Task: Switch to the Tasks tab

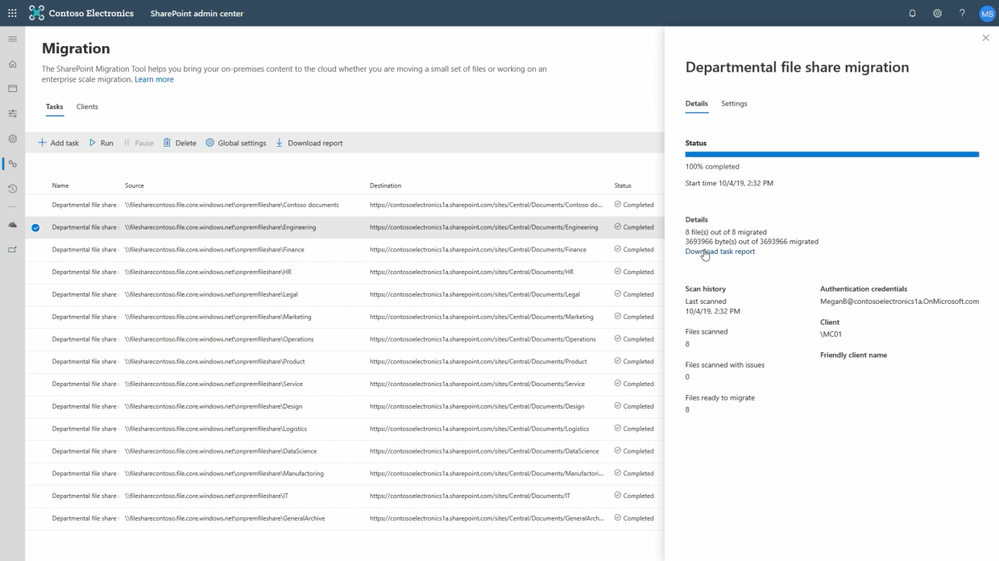Action: coord(54,106)
